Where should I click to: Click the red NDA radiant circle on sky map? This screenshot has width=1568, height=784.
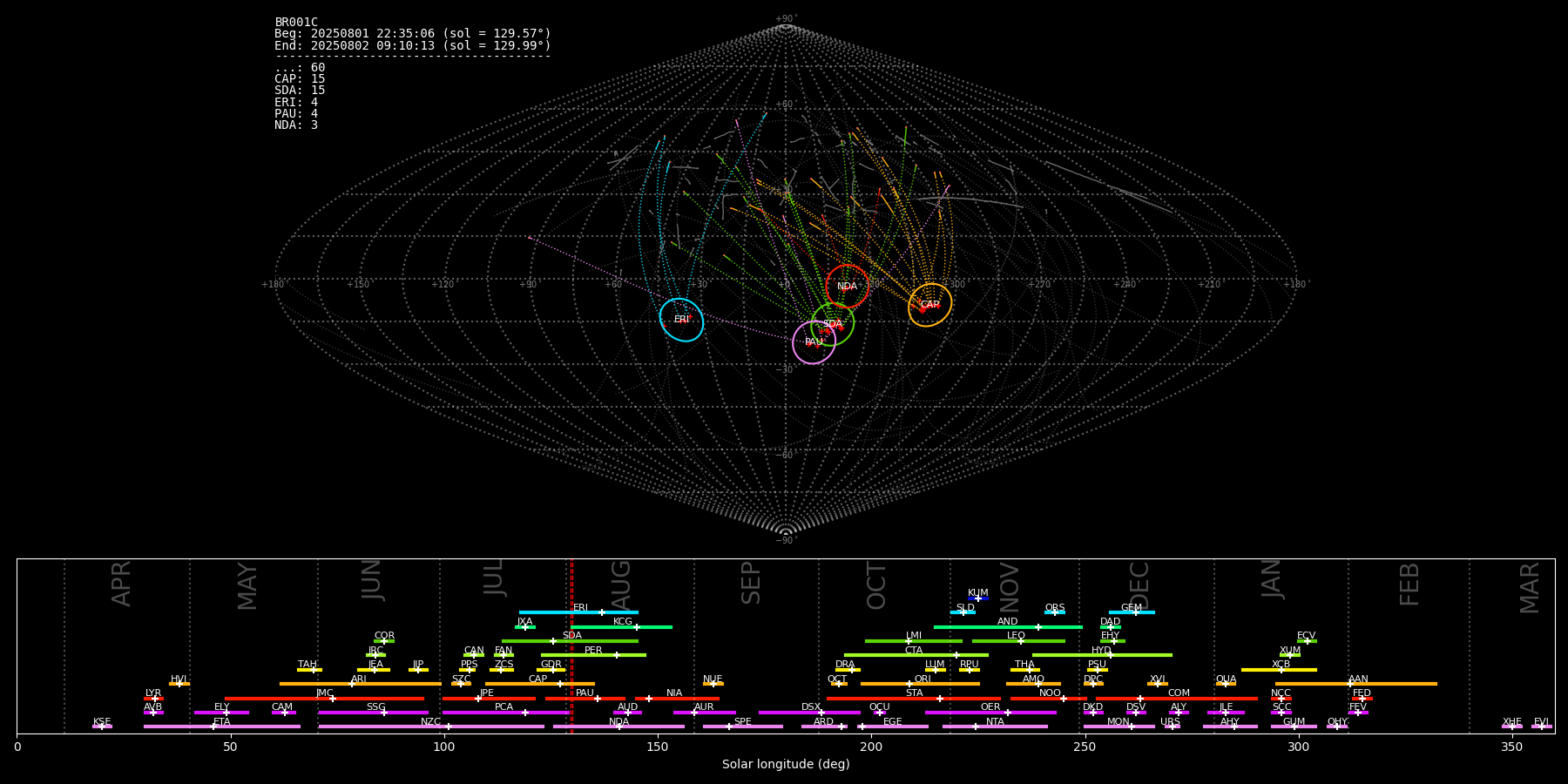pyautogui.click(x=847, y=287)
